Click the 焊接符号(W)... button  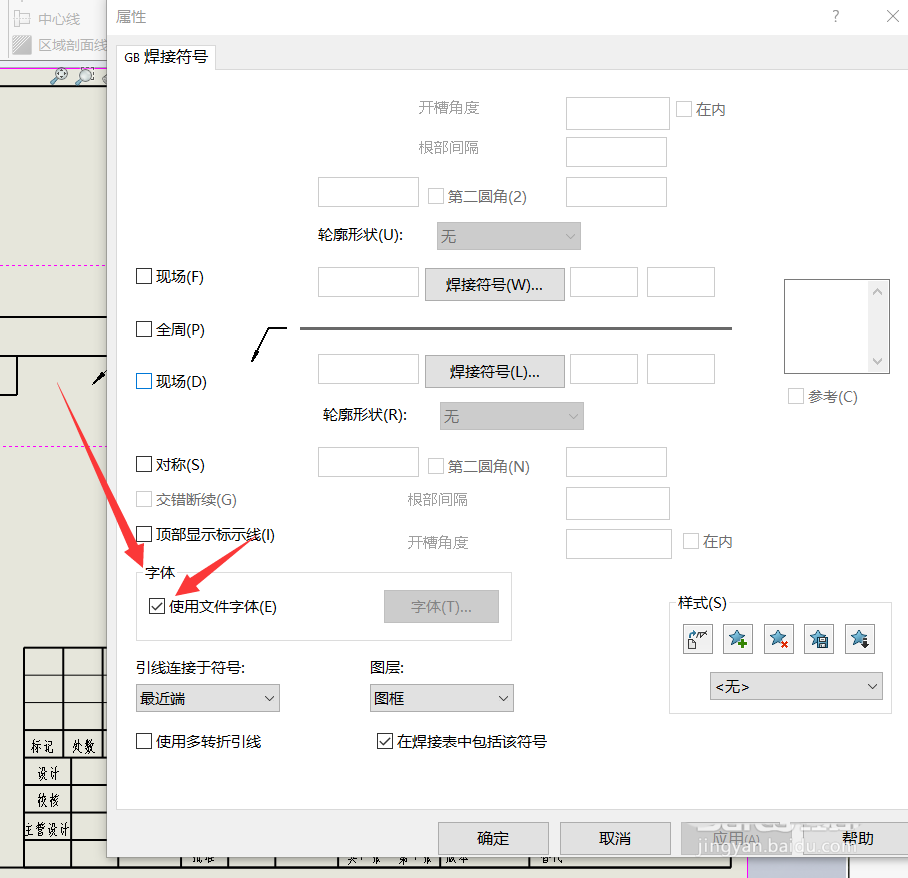pyautogui.click(x=495, y=284)
